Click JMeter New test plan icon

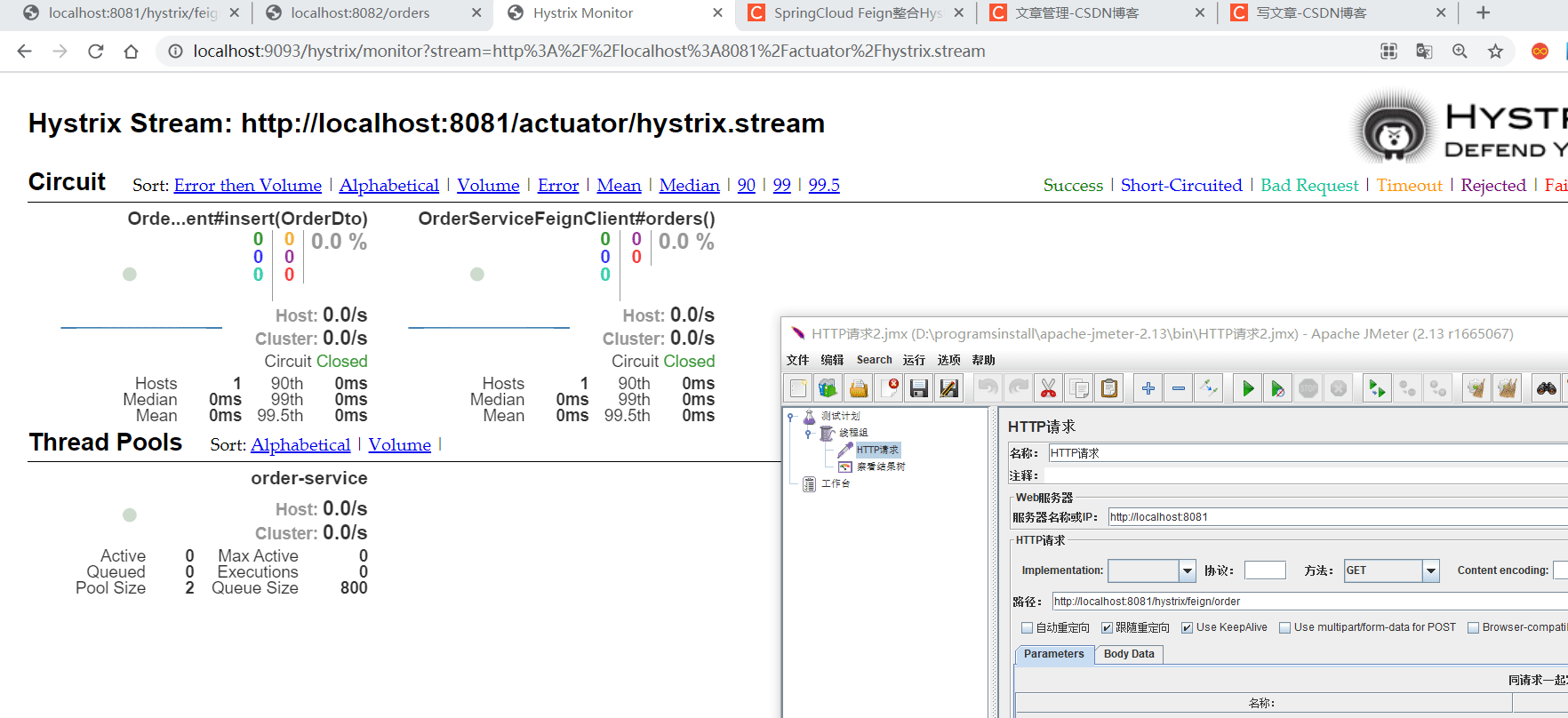pyautogui.click(x=798, y=388)
